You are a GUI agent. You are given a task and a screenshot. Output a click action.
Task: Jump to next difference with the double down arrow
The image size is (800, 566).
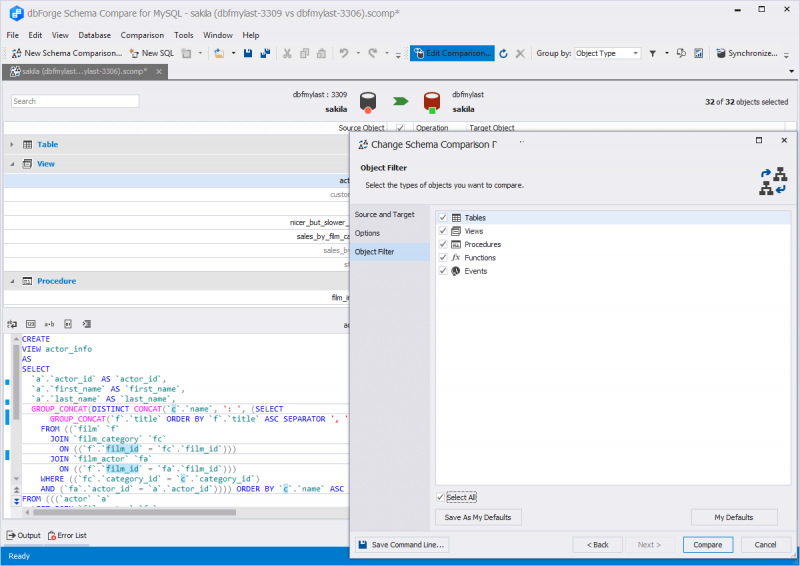[16, 502]
